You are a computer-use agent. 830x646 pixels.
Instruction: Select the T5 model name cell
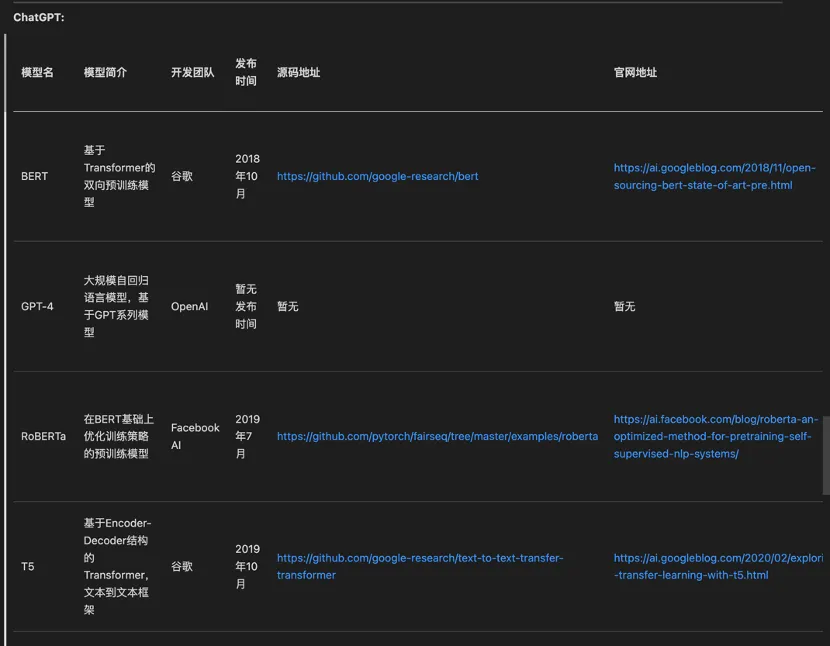(28, 567)
